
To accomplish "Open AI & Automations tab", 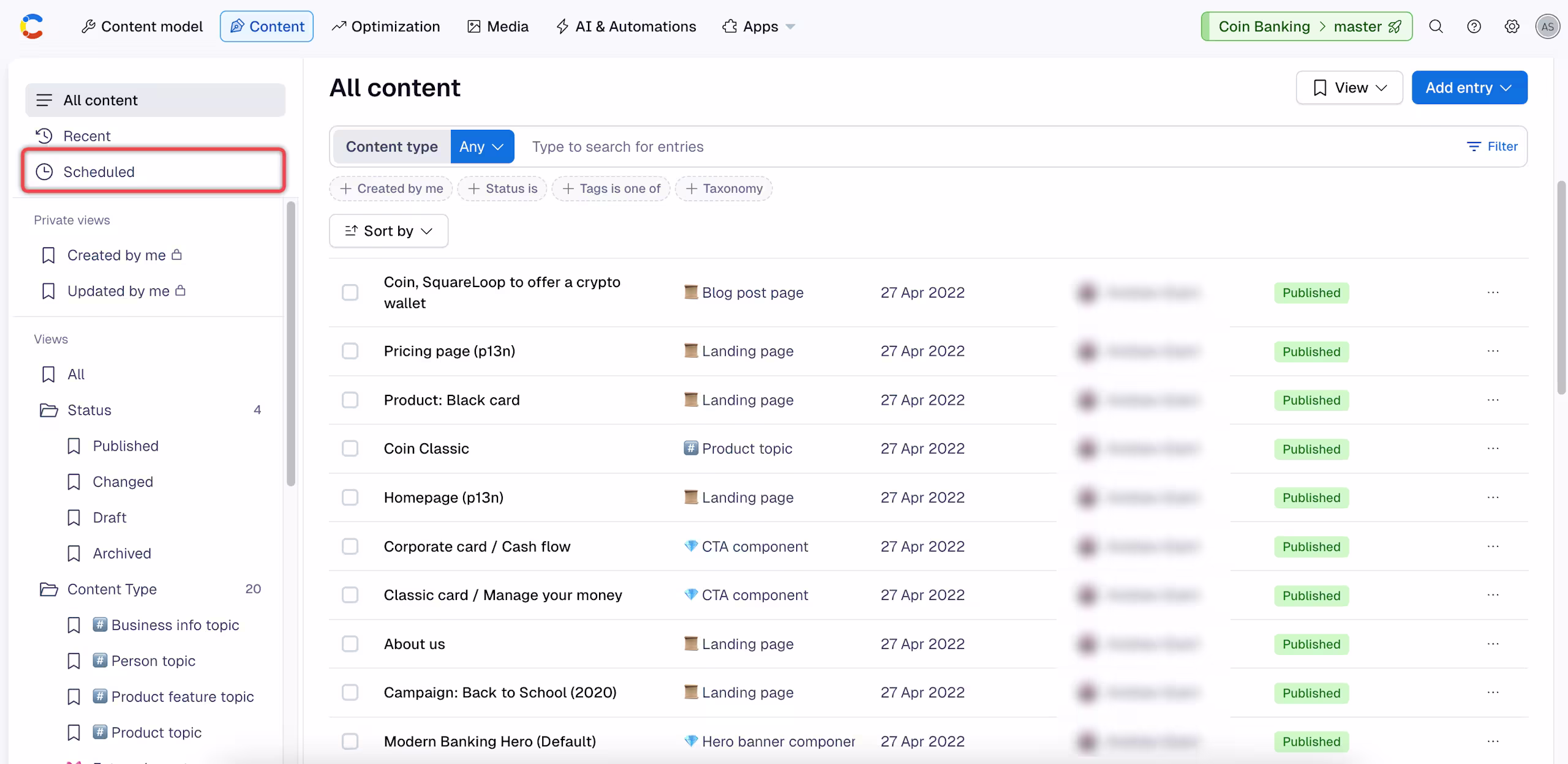I will [x=626, y=26].
